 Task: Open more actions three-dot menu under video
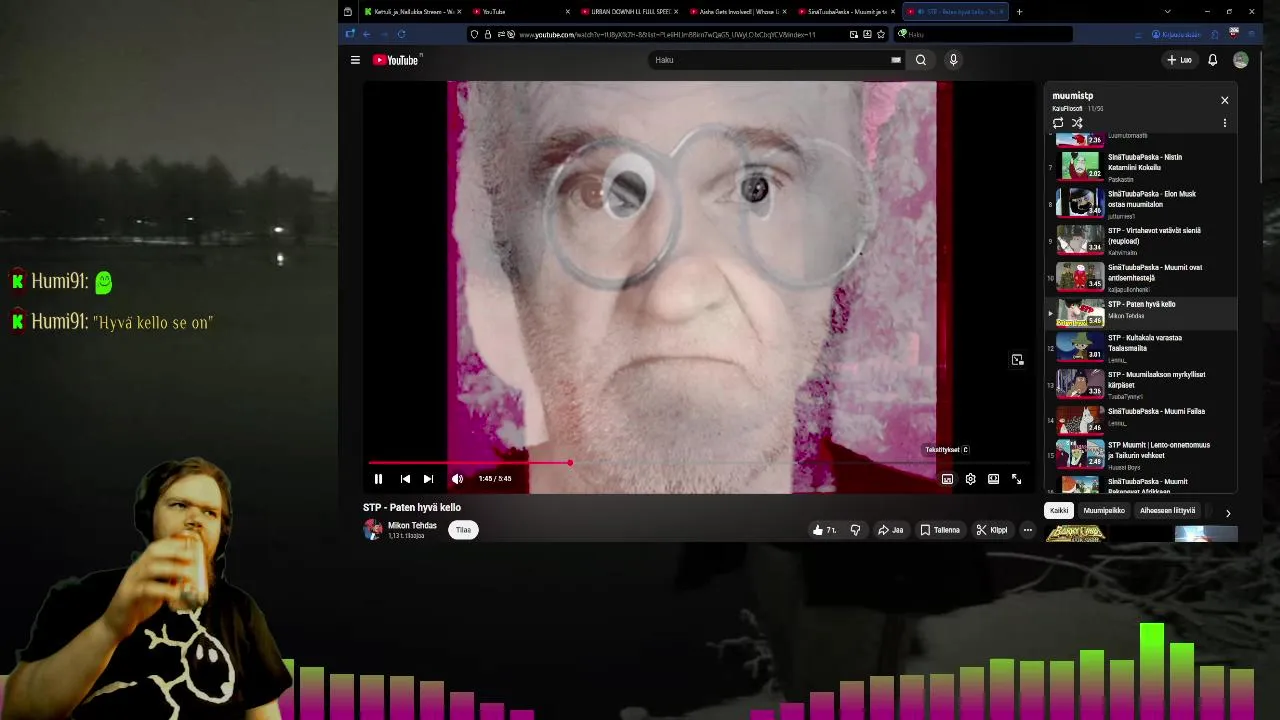(x=1027, y=530)
